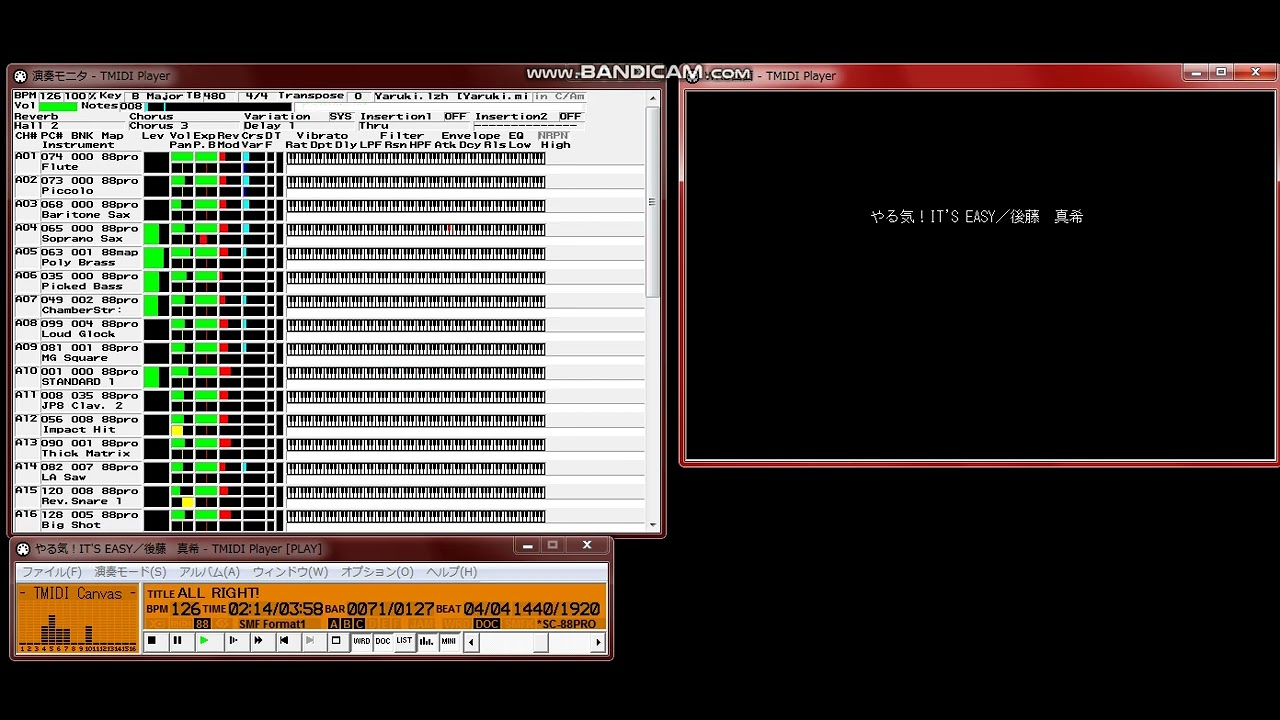
Task: Click the Transpose value field
Action: coord(358,96)
